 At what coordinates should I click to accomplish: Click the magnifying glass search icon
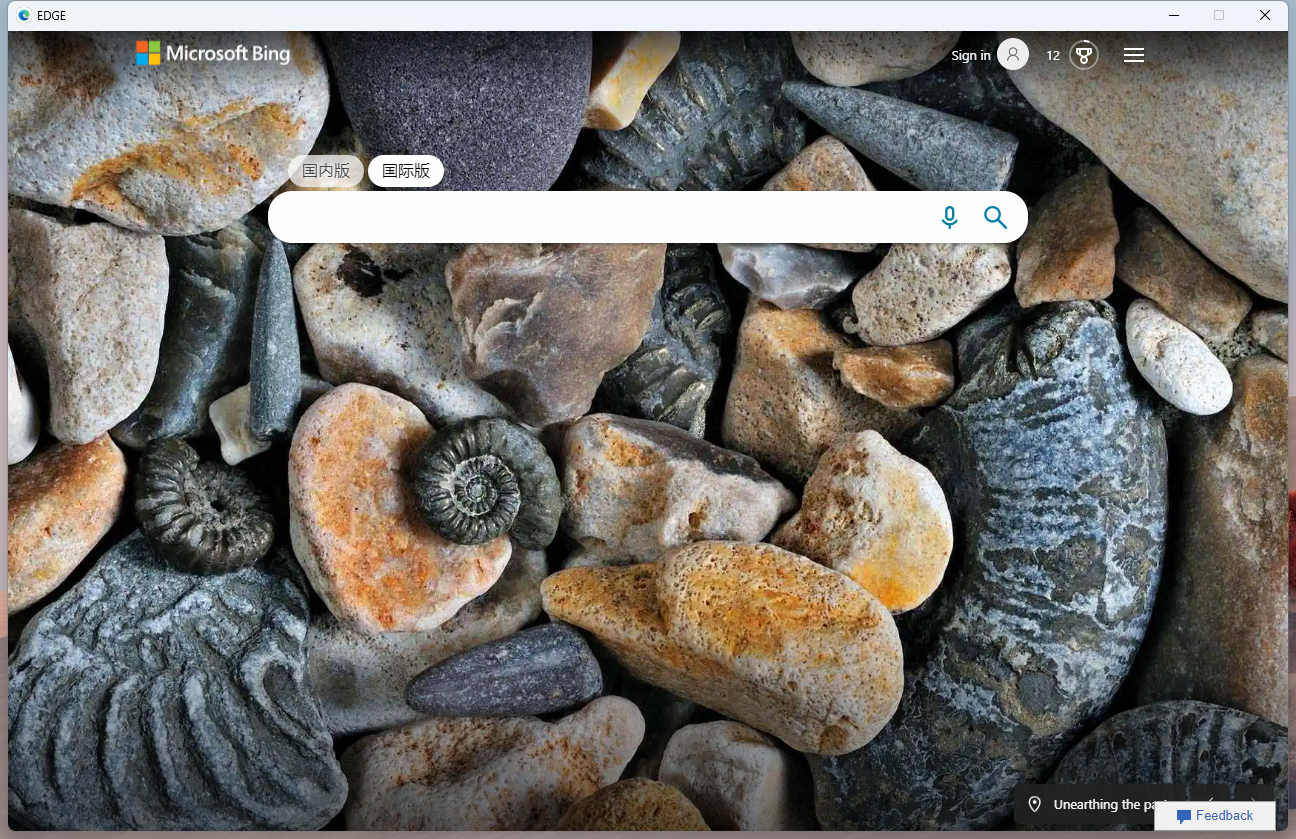(995, 217)
